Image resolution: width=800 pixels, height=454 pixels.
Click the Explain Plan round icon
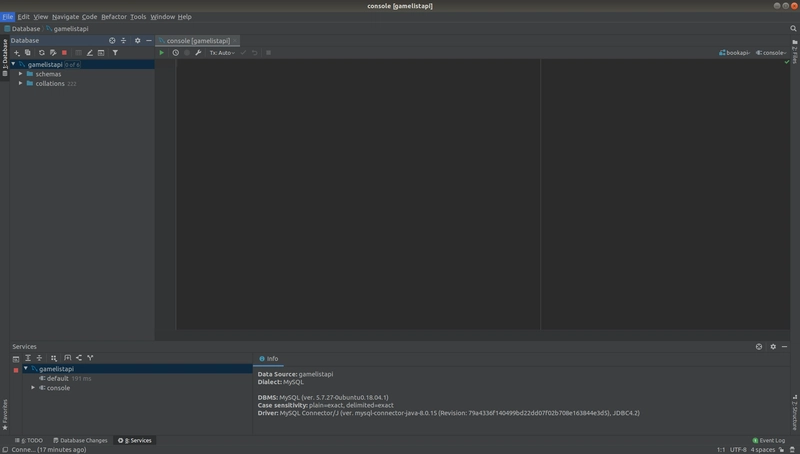(x=187, y=53)
